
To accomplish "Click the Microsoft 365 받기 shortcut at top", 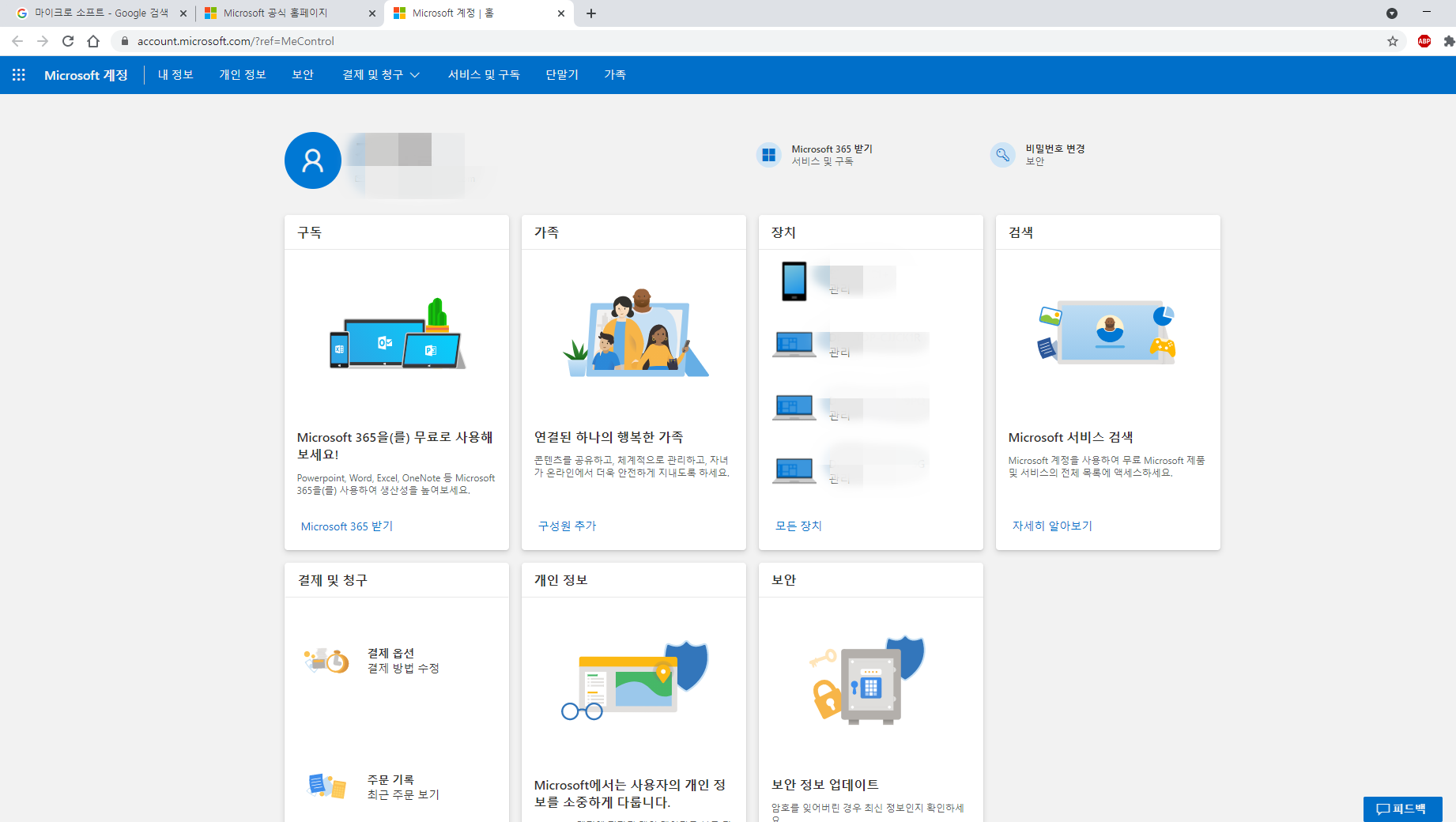I will (x=832, y=149).
